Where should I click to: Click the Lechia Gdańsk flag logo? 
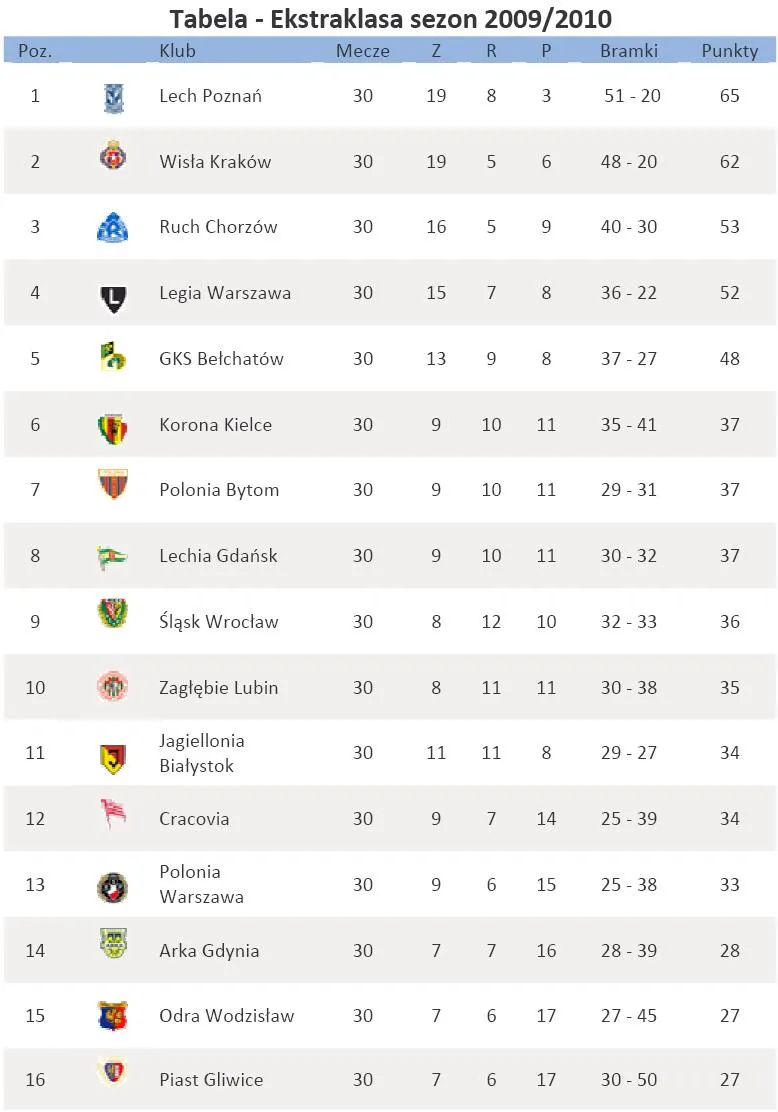pyautogui.click(x=112, y=556)
